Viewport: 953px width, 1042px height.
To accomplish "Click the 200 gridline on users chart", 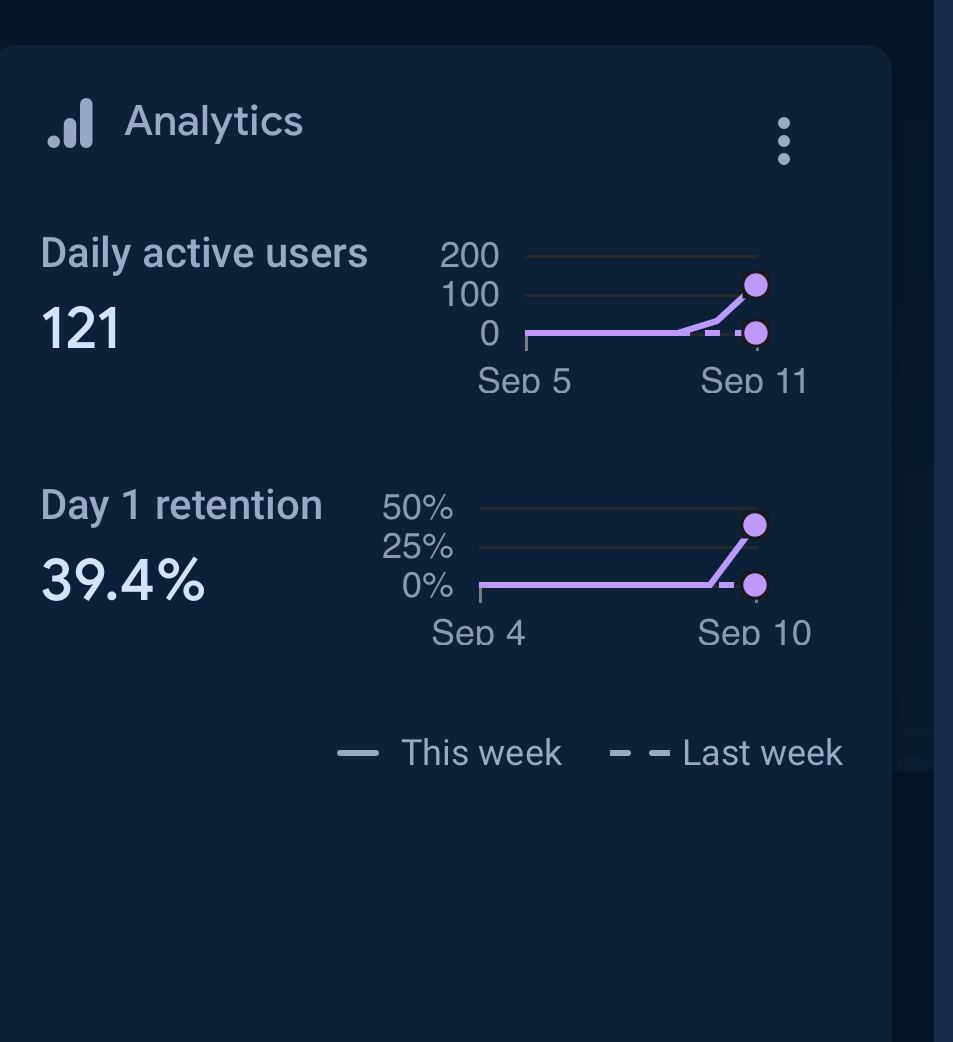I will click(641, 256).
